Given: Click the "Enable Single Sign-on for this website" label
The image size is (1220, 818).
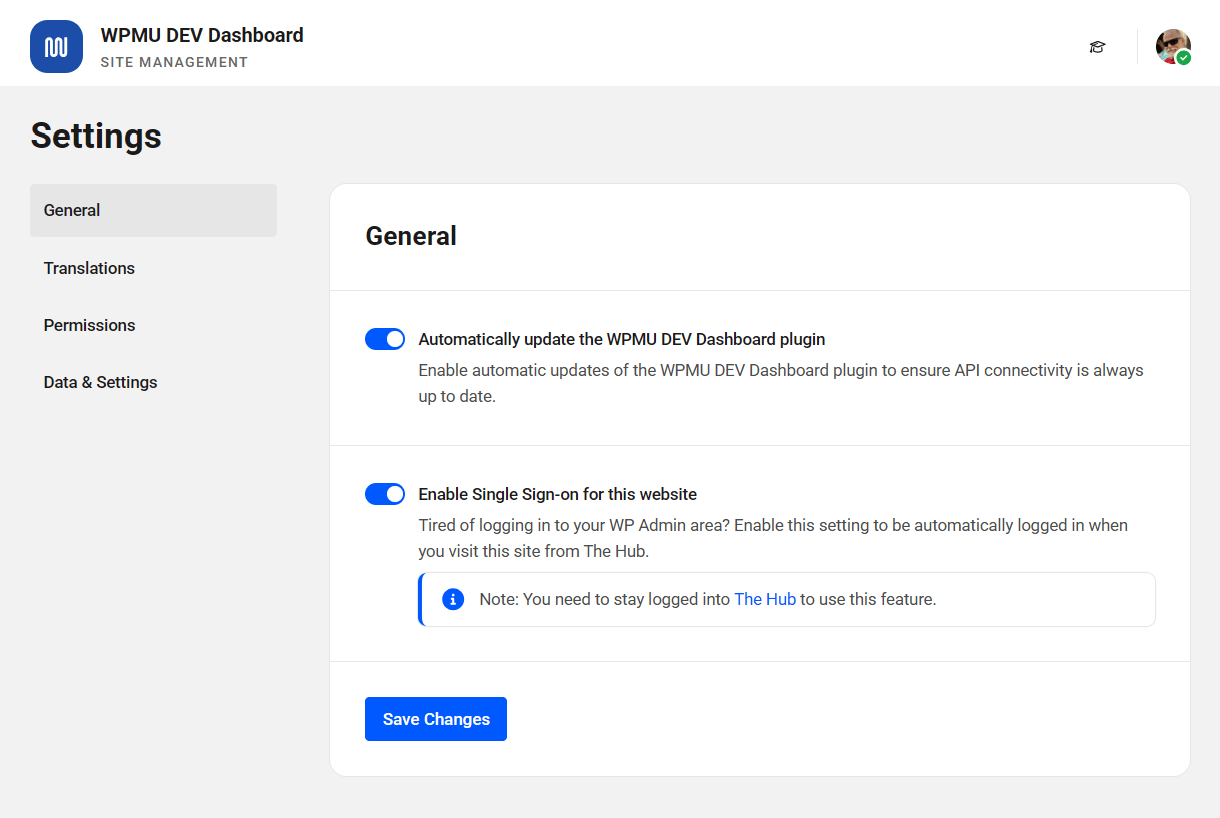Looking at the screenshot, I should click(x=558, y=494).
